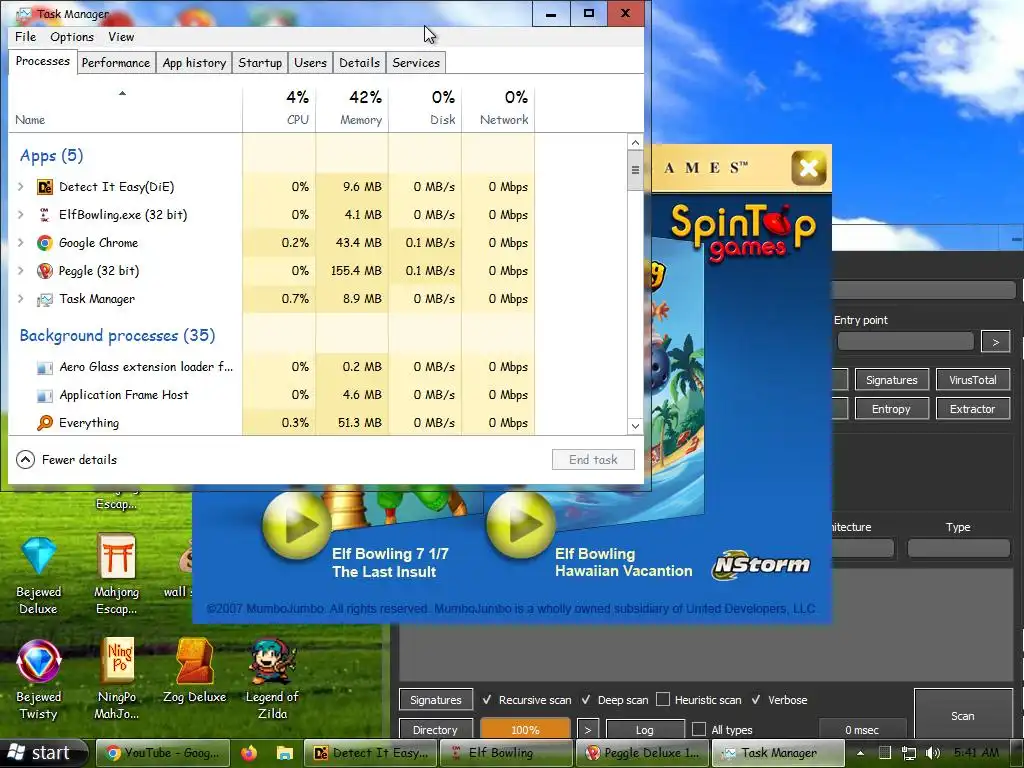Click the arrow button next to 100% progress
1024x768 pixels.
(587, 729)
